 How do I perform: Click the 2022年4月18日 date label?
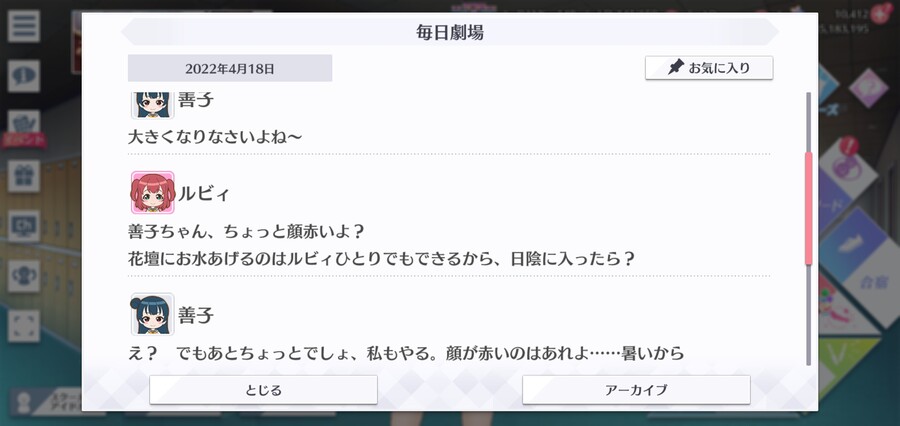pyautogui.click(x=230, y=68)
